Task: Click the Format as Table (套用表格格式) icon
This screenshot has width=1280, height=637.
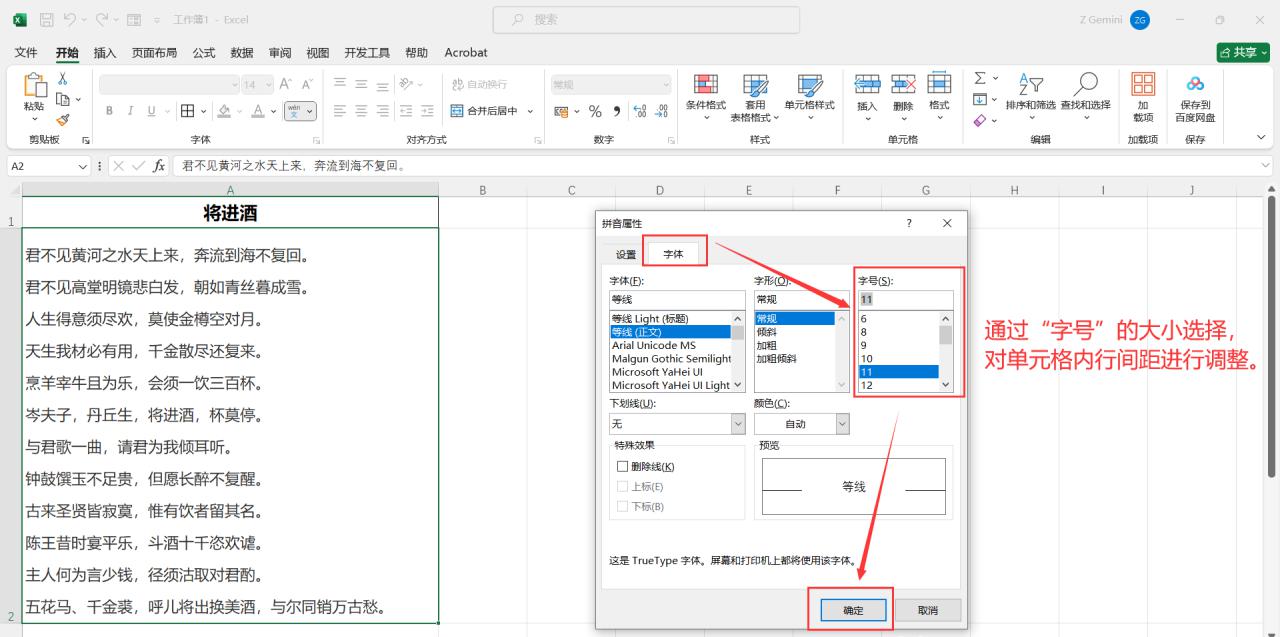Action: [755, 85]
